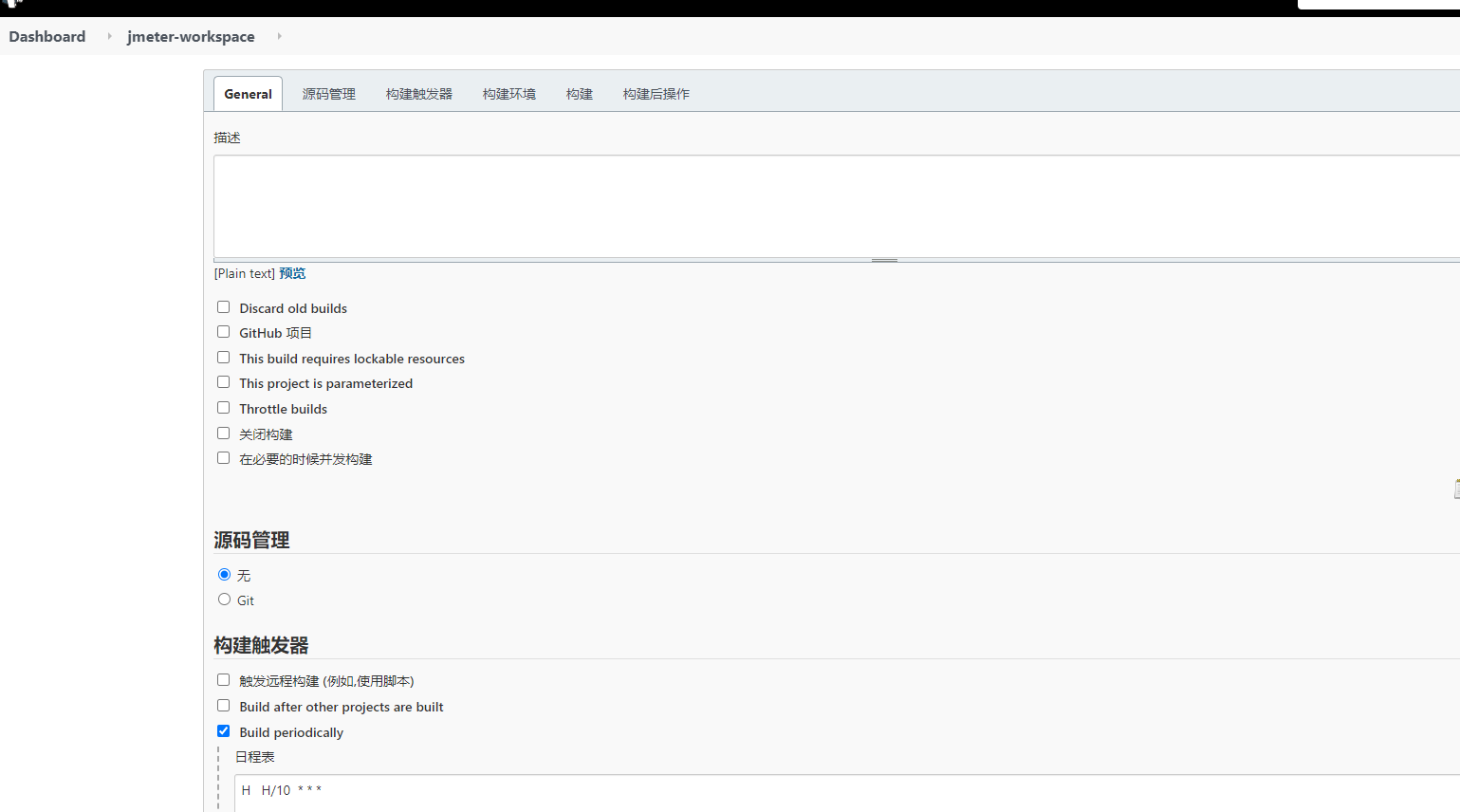Expand the arrow after Dashboard breadcrumb
Viewport: 1460px width, 812px height.
109,36
